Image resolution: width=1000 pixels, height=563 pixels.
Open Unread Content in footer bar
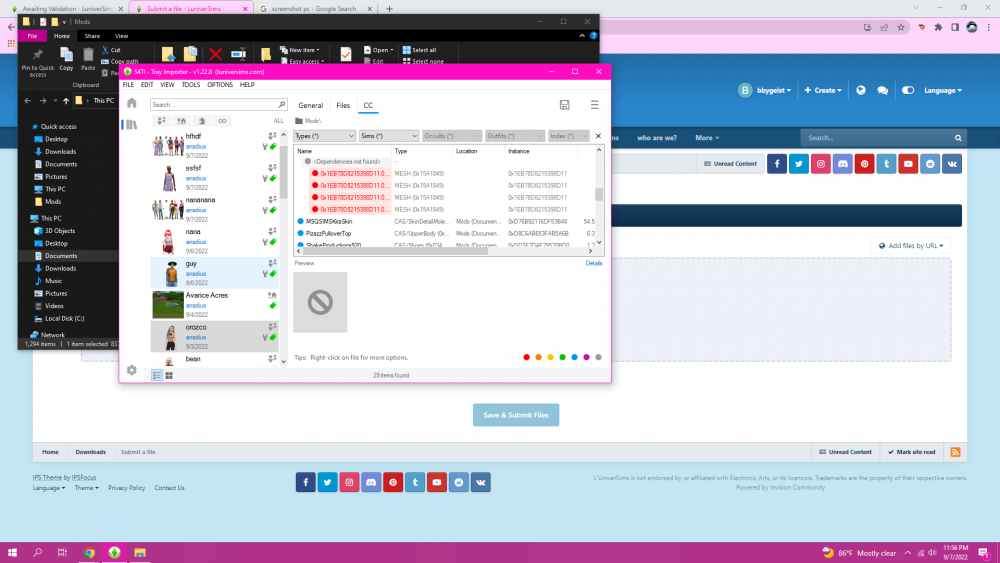pos(846,452)
